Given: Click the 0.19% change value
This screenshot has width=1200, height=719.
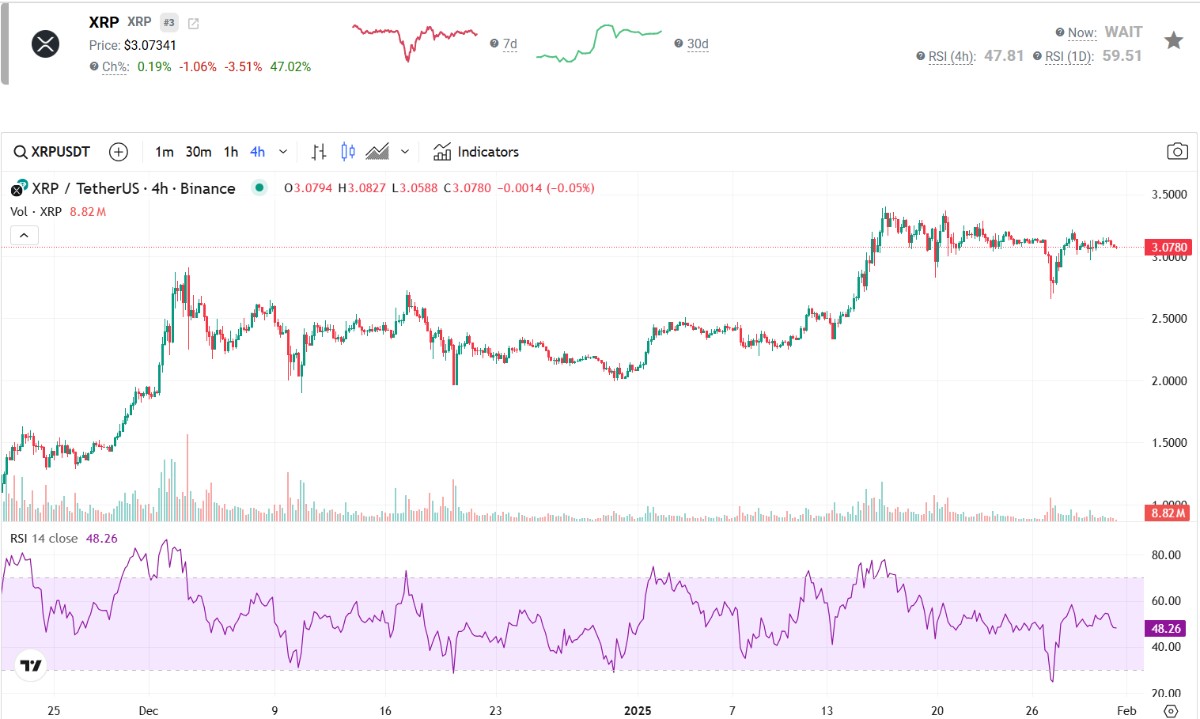Looking at the screenshot, I should (154, 67).
